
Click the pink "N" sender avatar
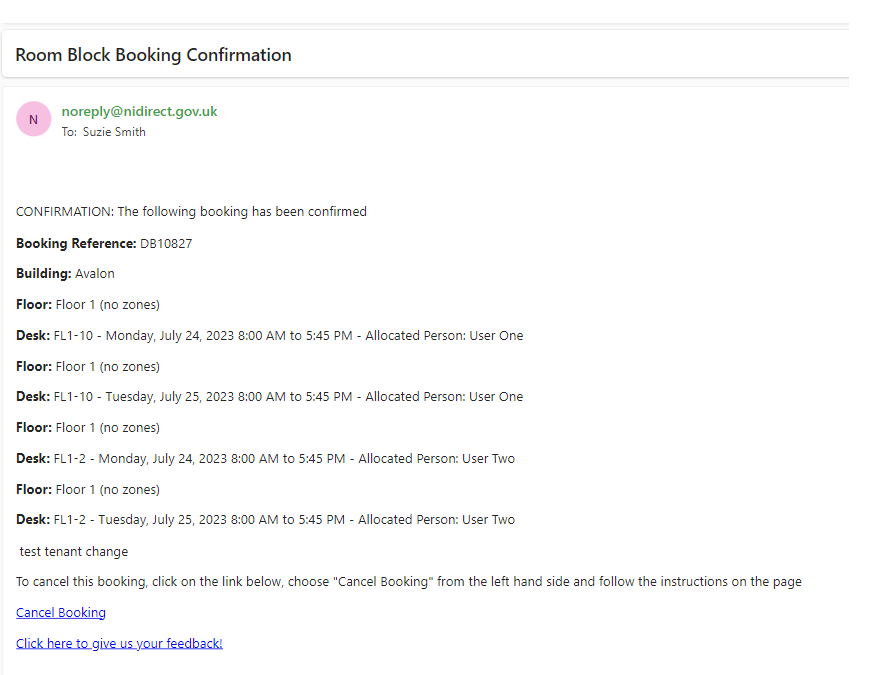tap(33, 119)
